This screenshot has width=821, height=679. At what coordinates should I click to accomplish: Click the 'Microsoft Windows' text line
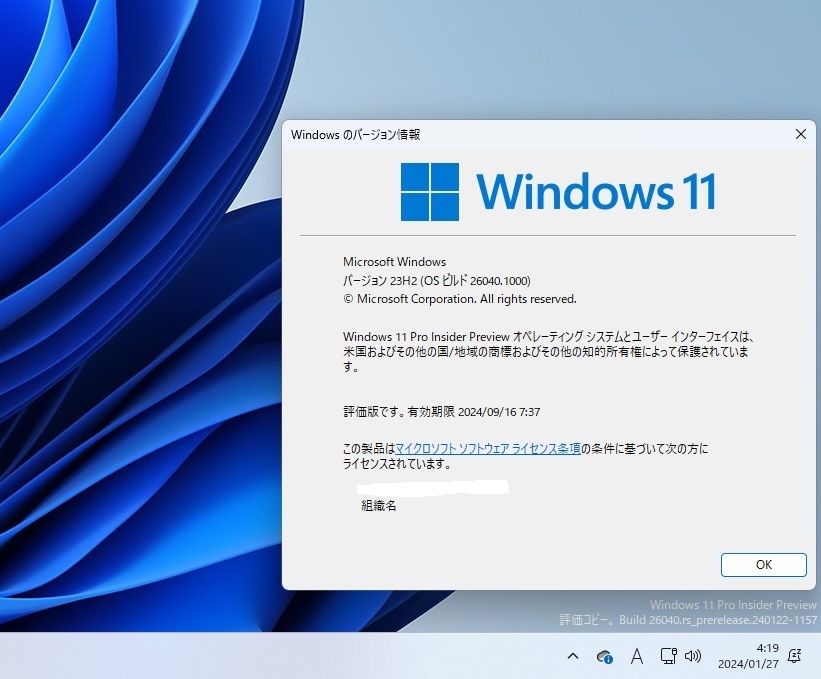click(394, 262)
